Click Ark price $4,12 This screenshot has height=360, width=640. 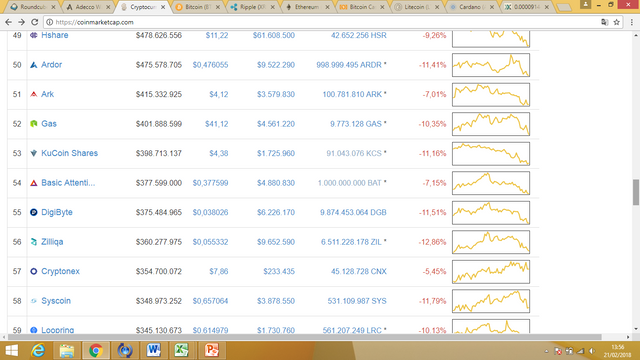click(218, 94)
